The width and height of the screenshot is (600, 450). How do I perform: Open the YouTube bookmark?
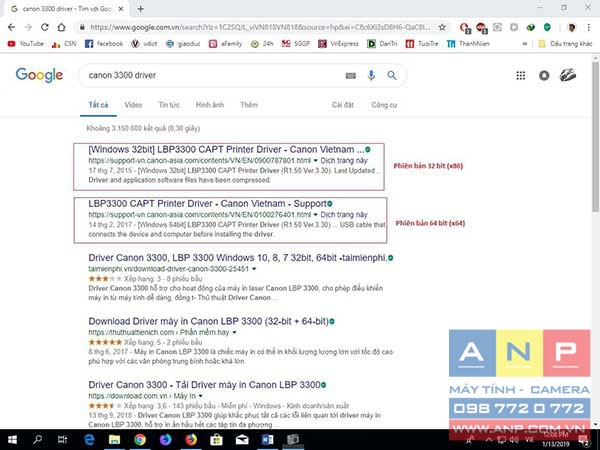click(x=26, y=44)
